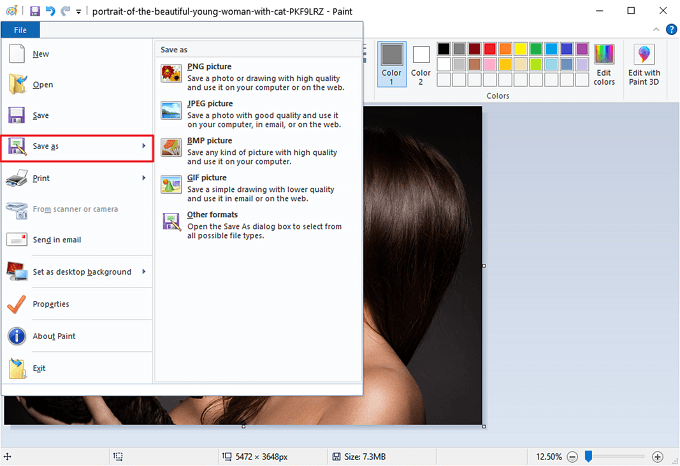Image resolution: width=680 pixels, height=466 pixels.
Task: Click the zoom in plus button
Action: 657,456
